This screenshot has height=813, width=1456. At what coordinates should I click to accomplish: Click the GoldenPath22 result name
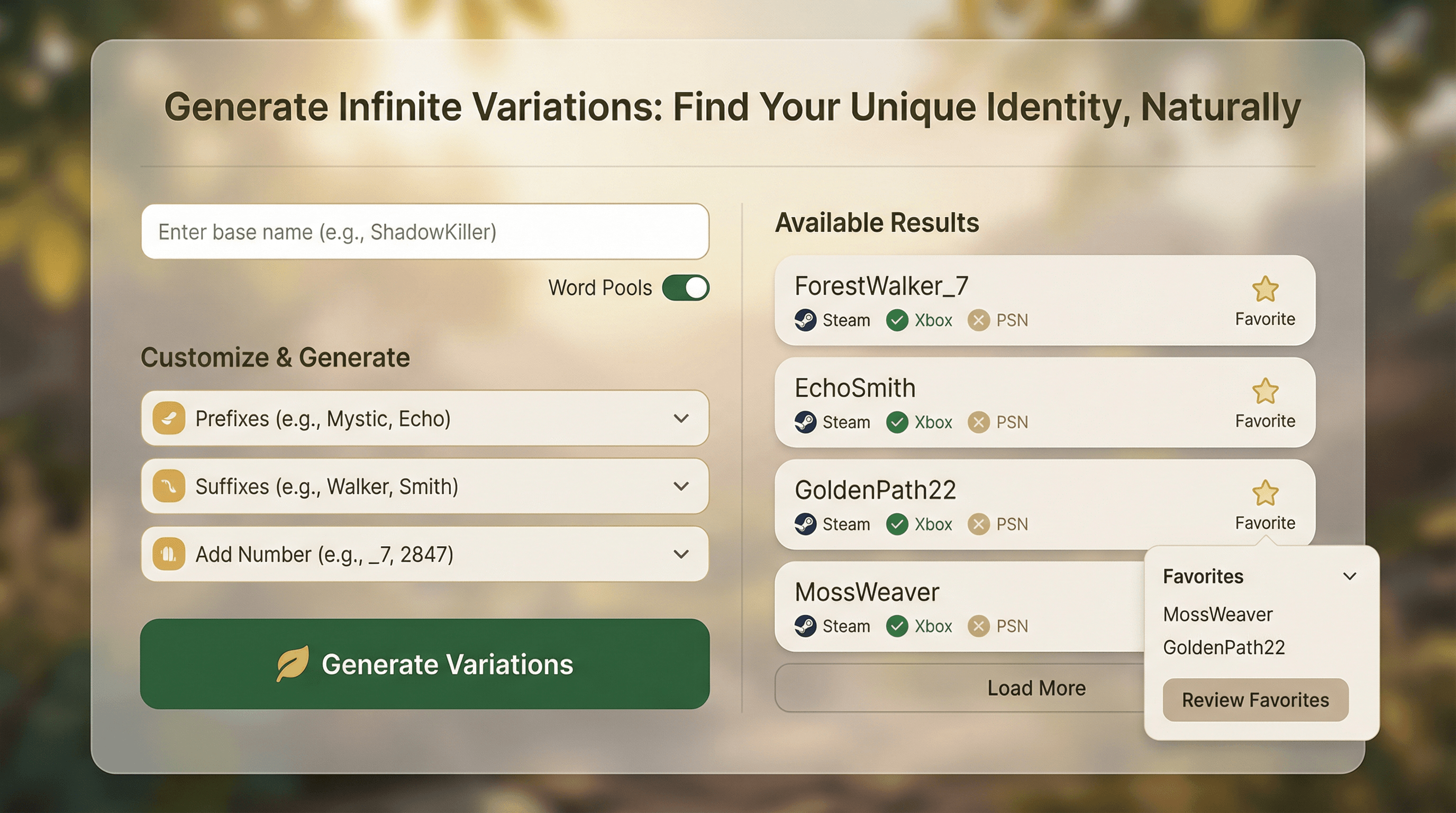[875, 490]
